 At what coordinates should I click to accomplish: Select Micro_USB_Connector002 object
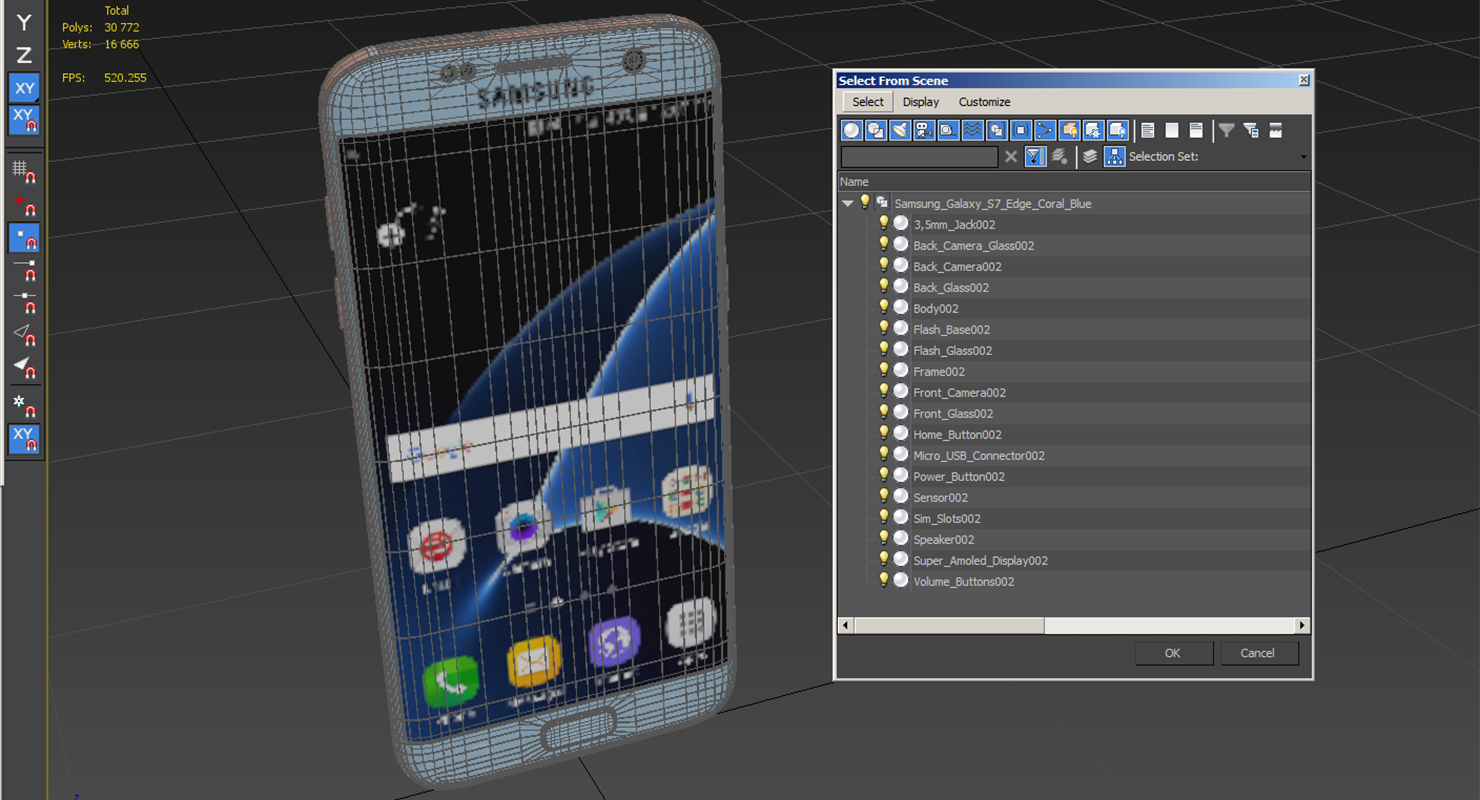(x=979, y=456)
